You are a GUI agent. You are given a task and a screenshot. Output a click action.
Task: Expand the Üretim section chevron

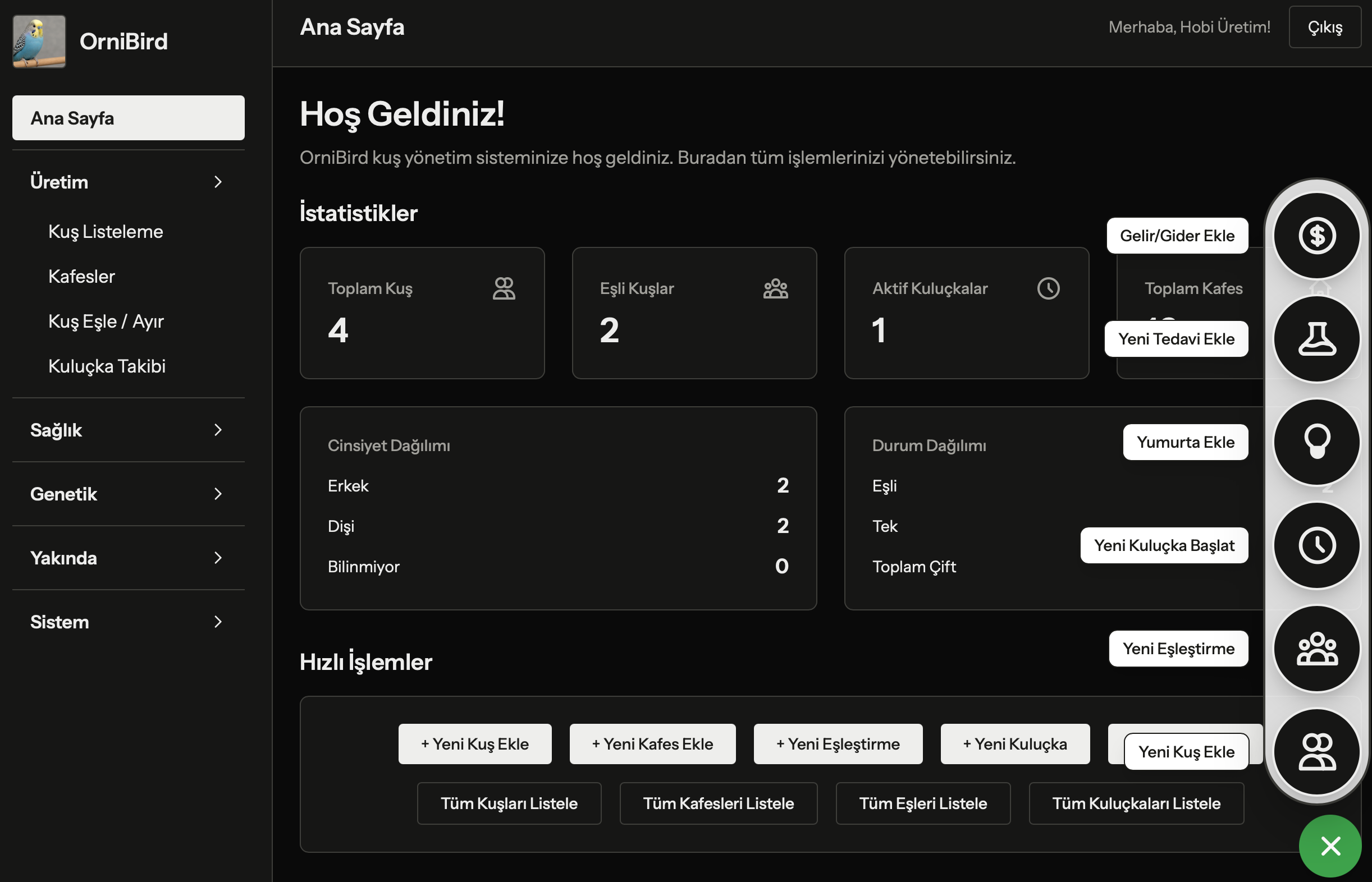tap(218, 182)
